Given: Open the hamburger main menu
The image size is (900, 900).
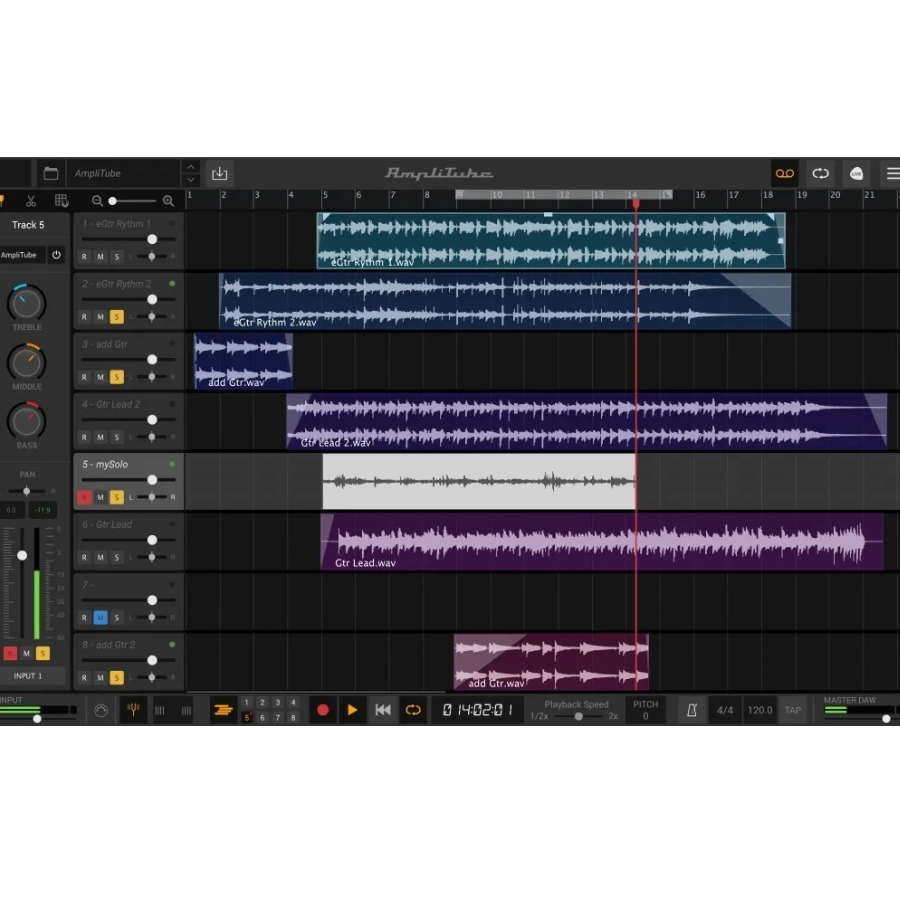Looking at the screenshot, I should (891, 173).
